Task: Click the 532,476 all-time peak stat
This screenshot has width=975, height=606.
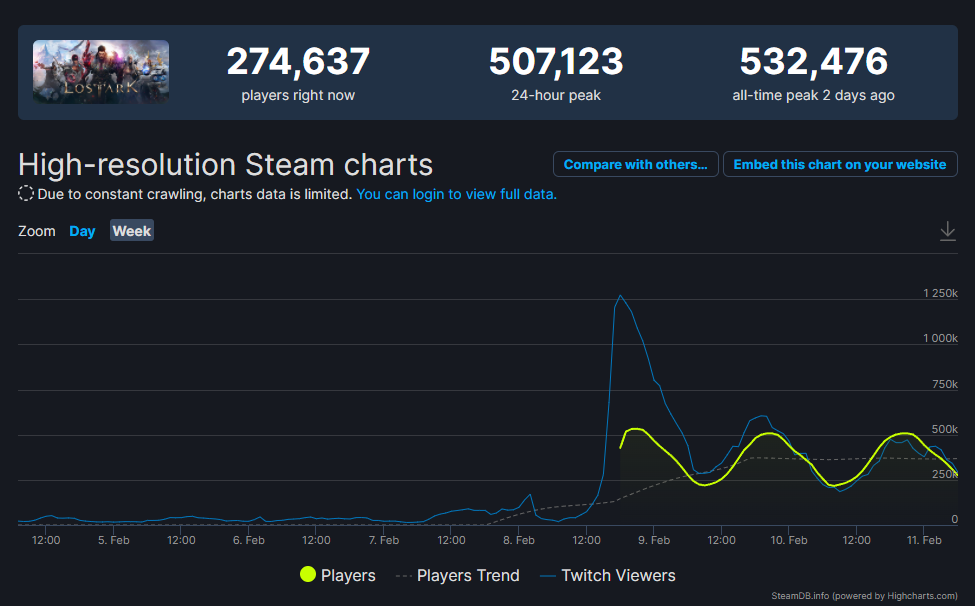Action: [813, 73]
